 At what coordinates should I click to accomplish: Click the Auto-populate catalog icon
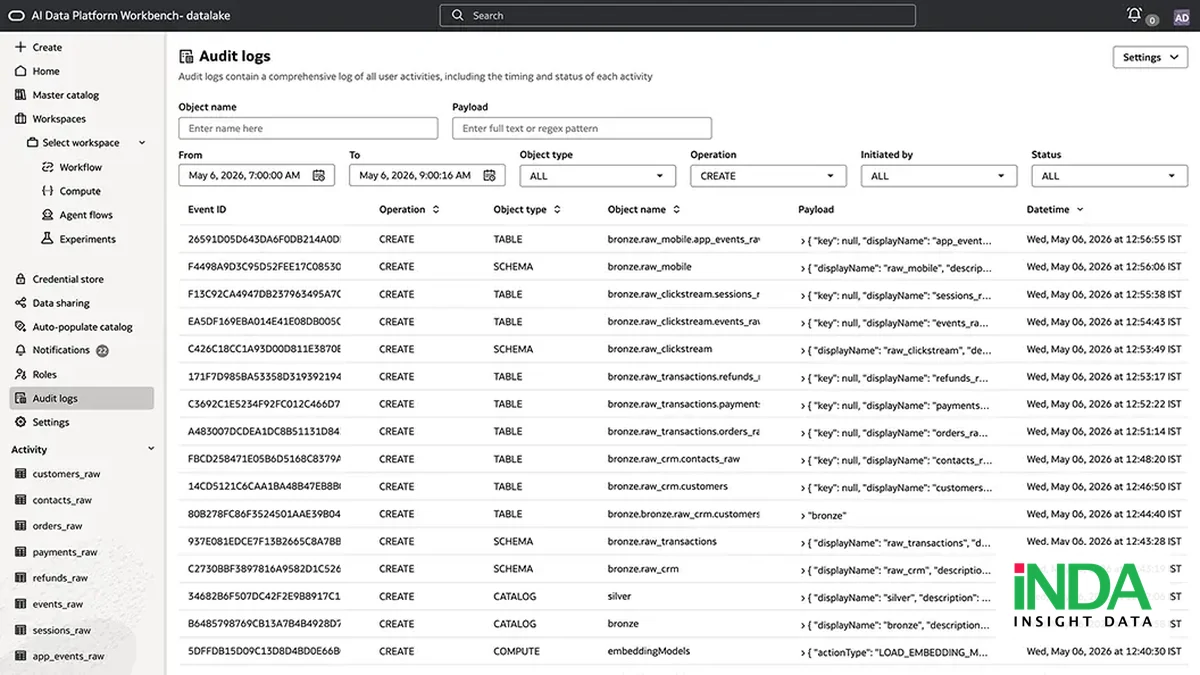tap(21, 327)
